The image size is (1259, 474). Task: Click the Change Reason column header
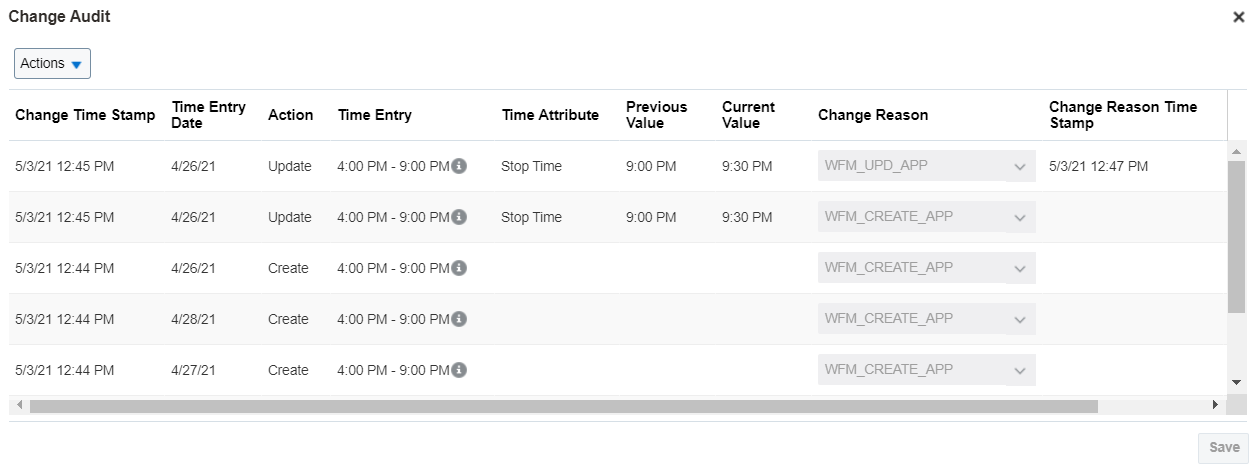point(873,115)
